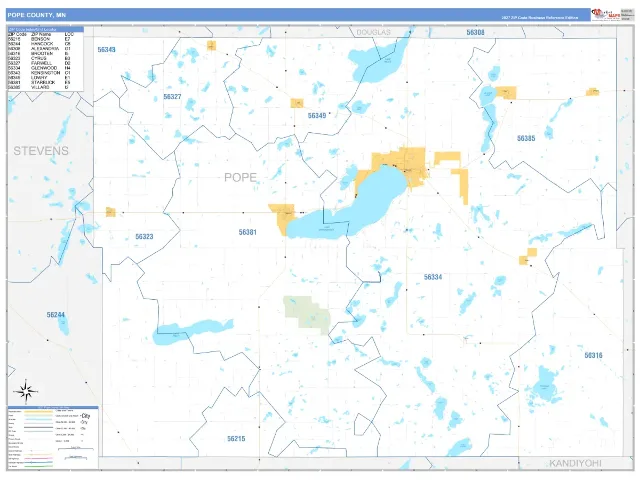Select ZIP code label 56323
This screenshot has height=480, width=640.
coord(144,237)
